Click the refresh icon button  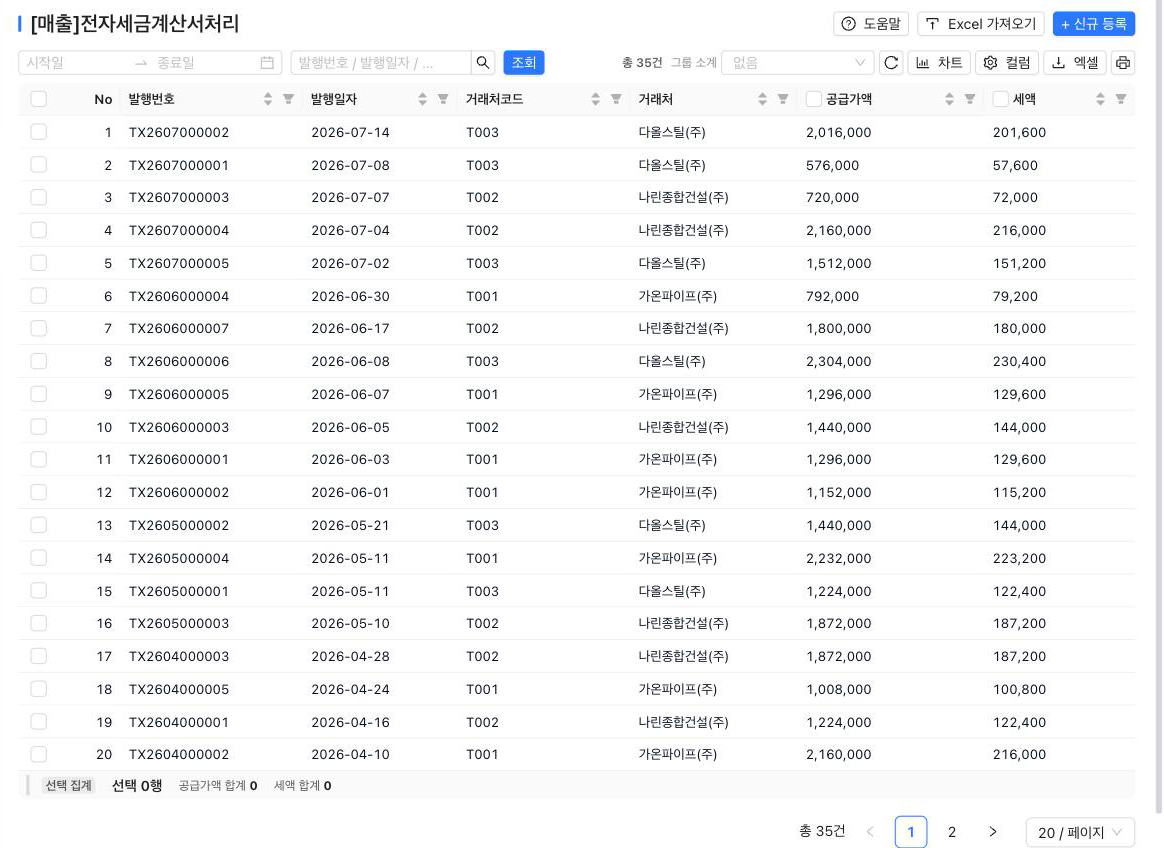[891, 63]
